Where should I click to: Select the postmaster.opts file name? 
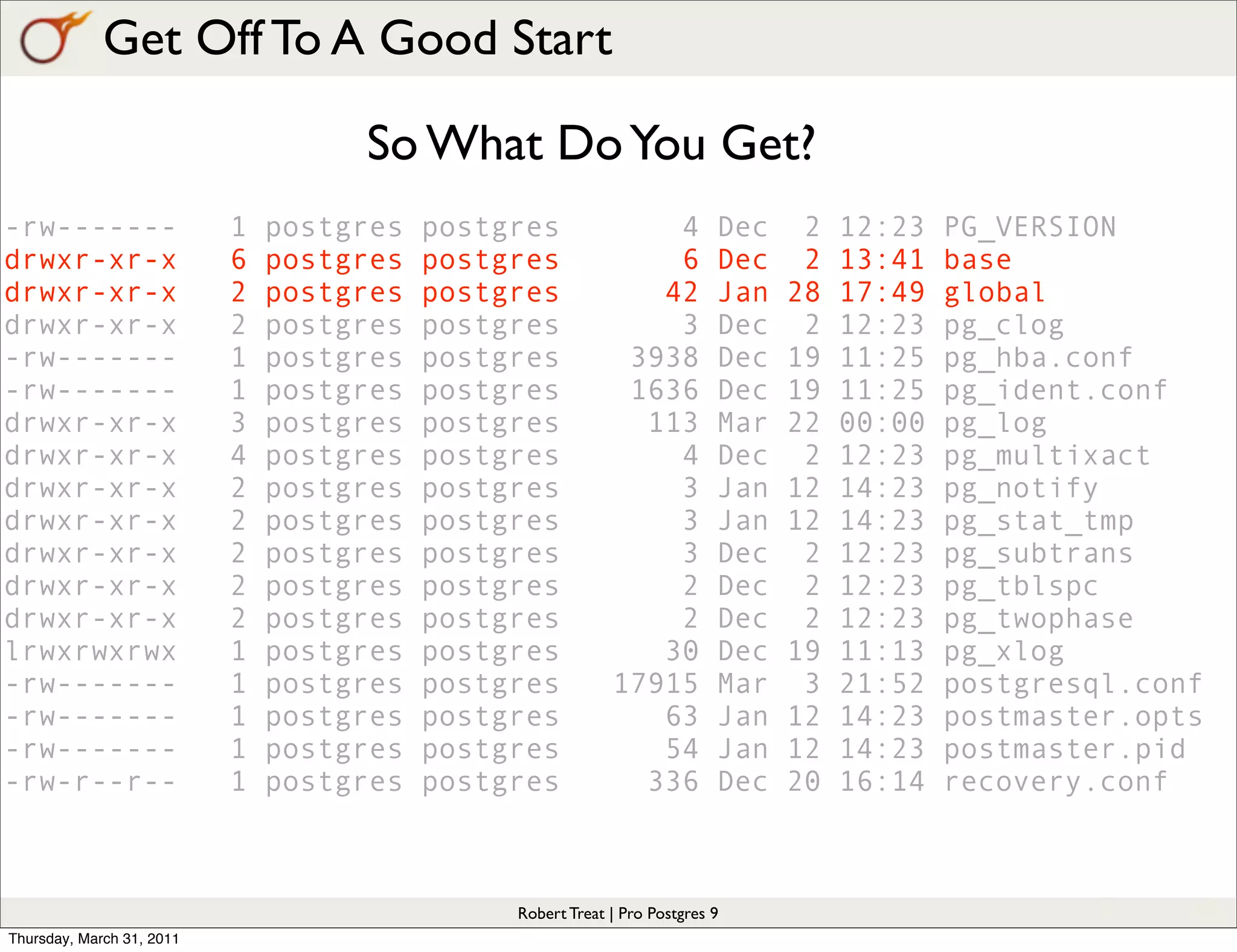[1073, 717]
